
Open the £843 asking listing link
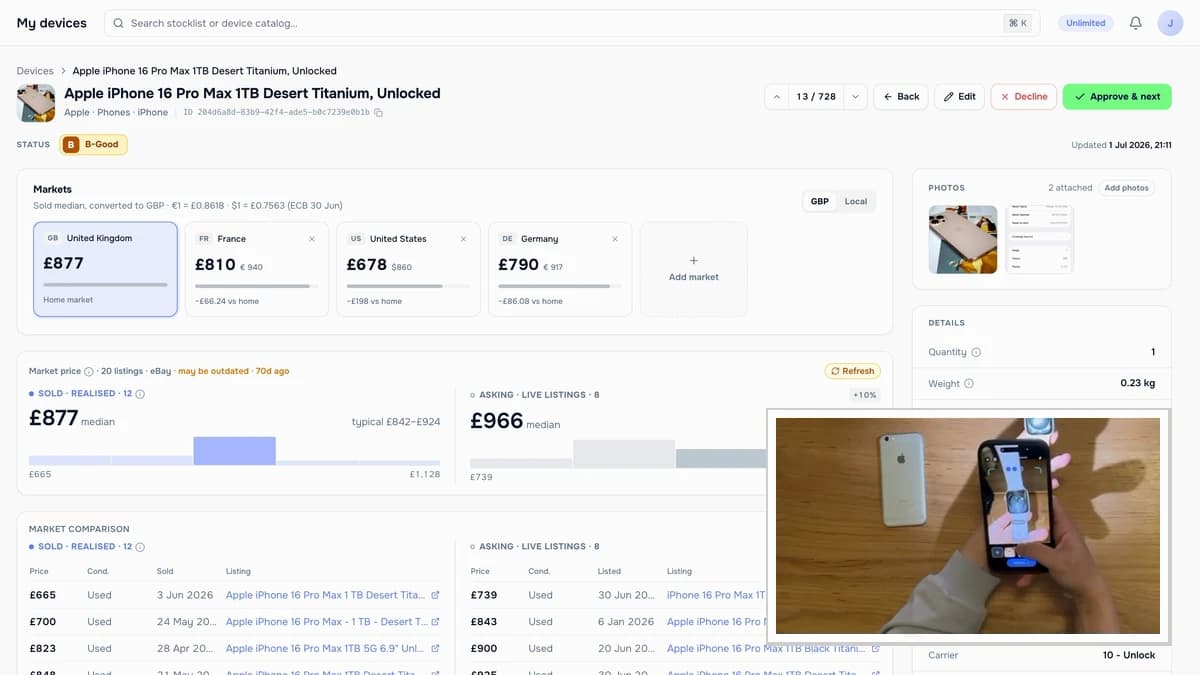point(716,622)
